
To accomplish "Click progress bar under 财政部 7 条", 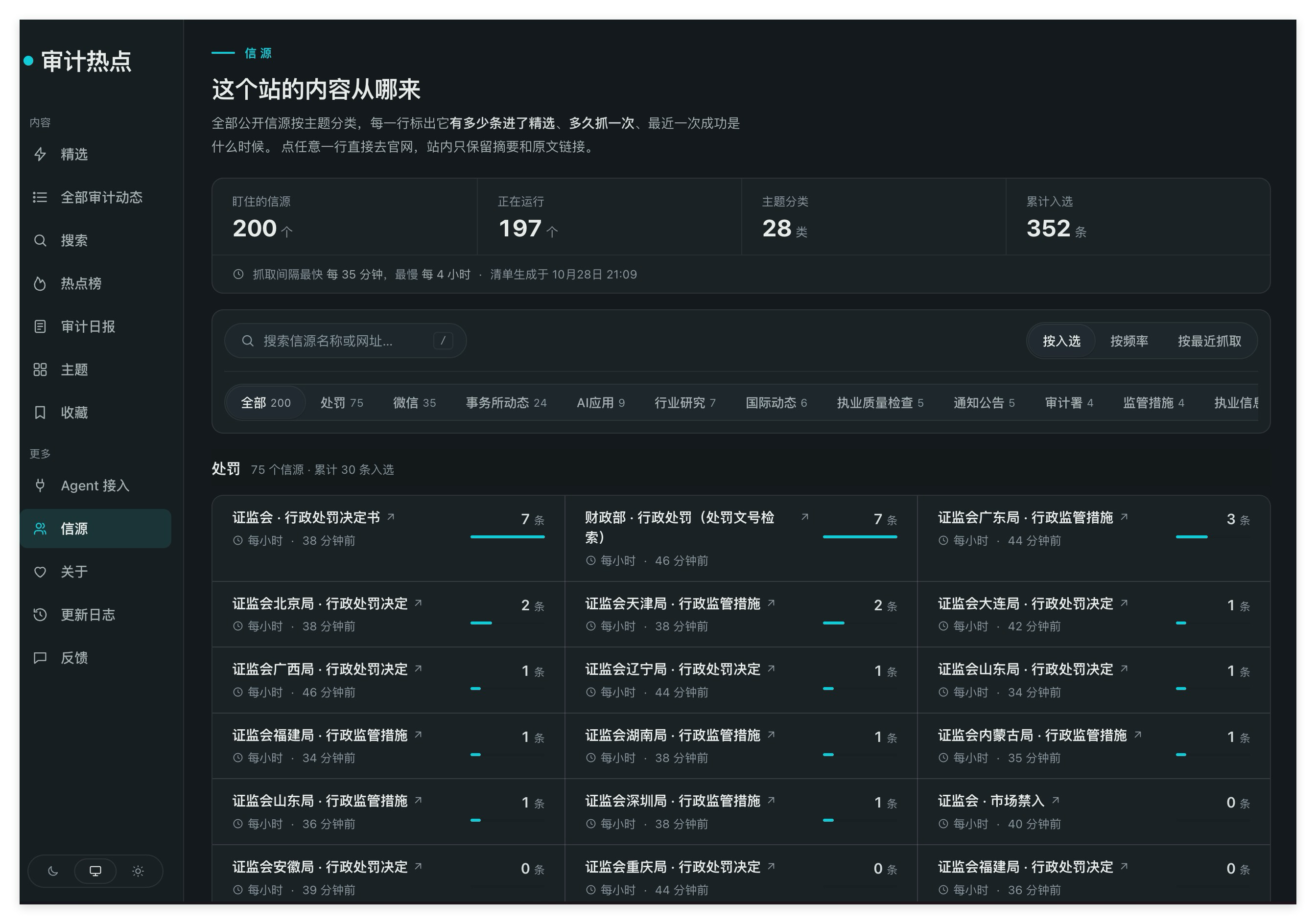I will coord(859,537).
